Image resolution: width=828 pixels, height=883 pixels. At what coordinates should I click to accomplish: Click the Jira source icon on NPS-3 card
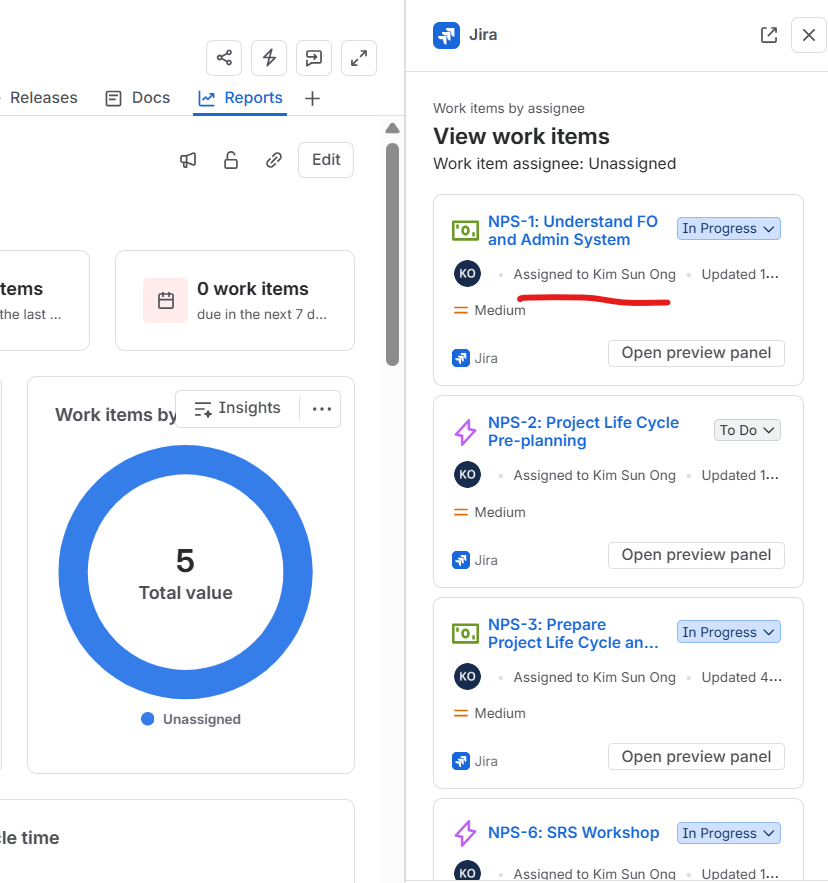click(x=461, y=761)
